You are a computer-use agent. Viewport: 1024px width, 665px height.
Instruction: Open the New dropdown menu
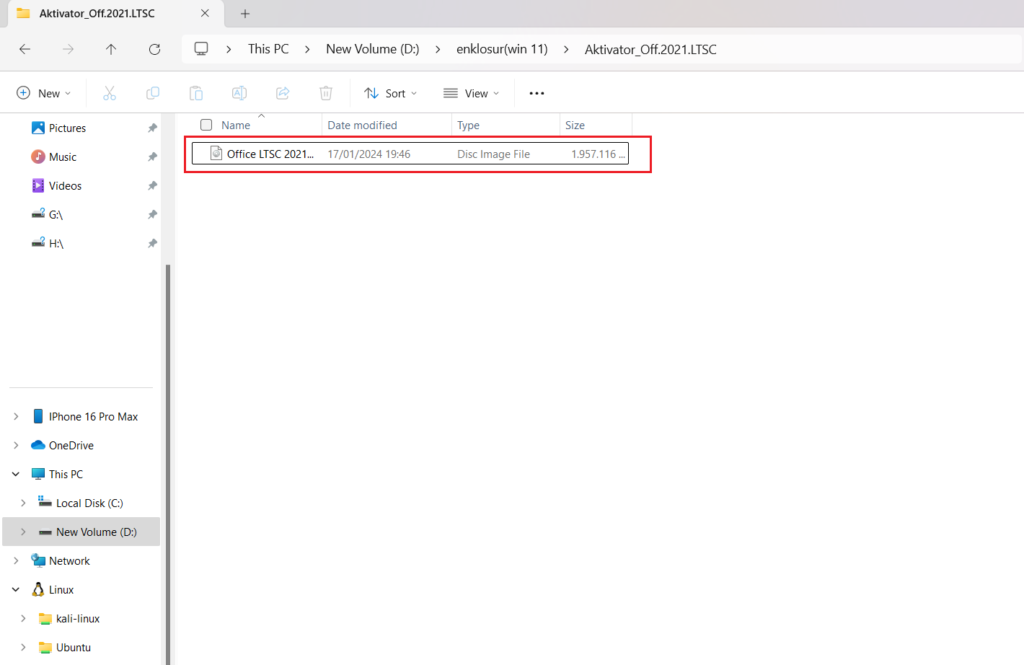point(44,93)
